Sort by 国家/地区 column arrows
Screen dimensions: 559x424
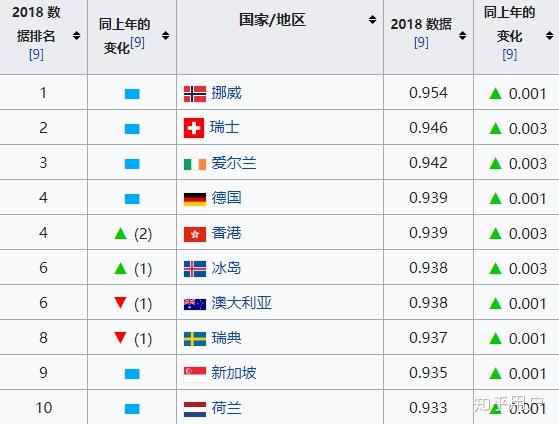372,20
